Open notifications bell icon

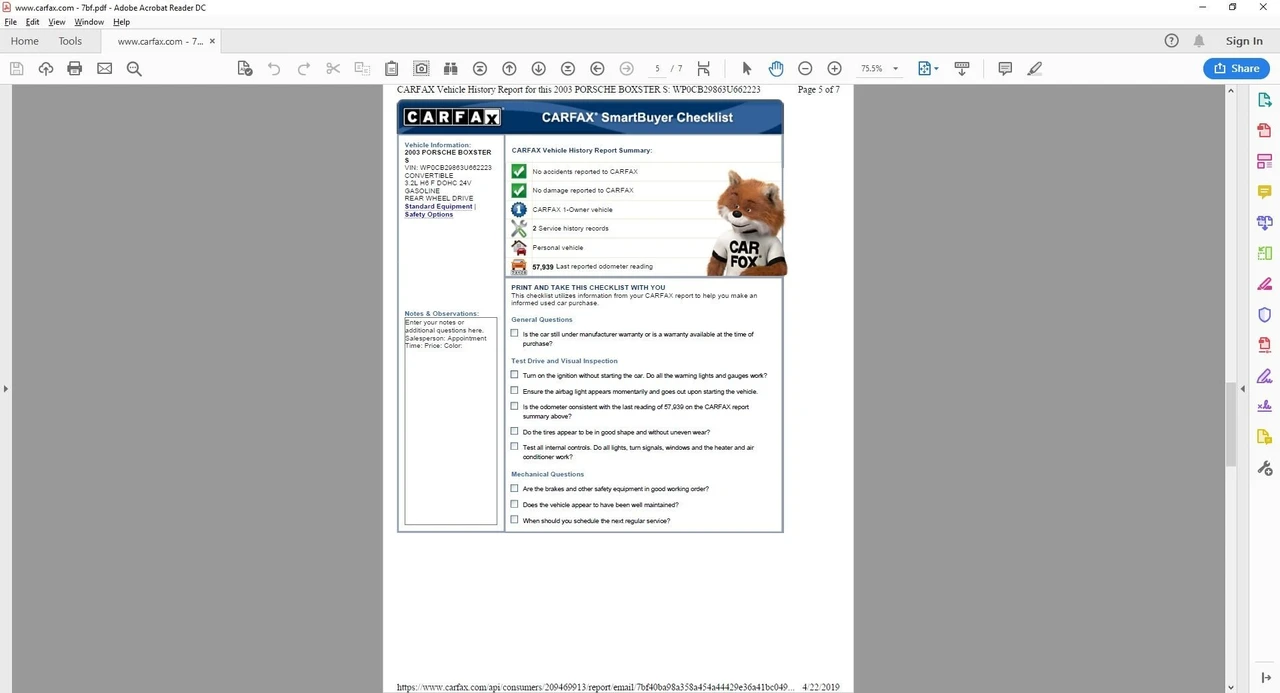1199,41
